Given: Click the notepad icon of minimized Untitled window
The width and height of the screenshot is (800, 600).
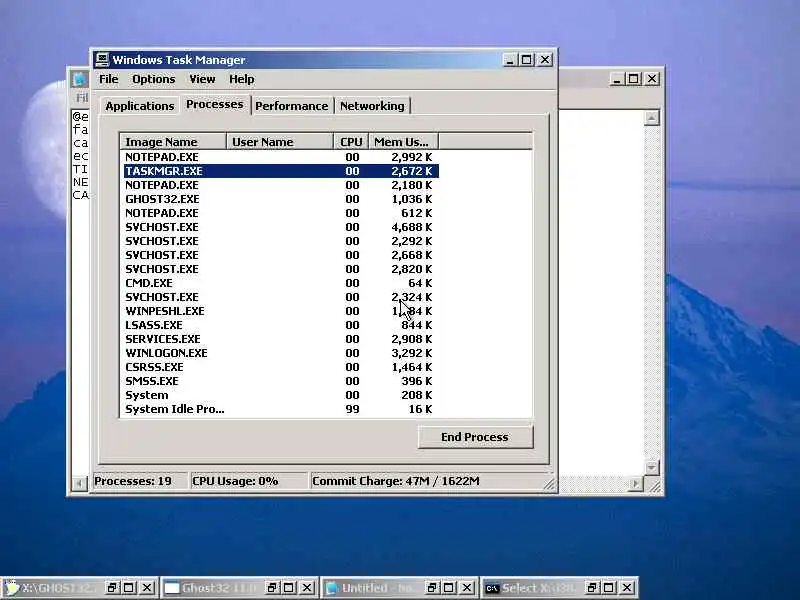Looking at the screenshot, I should 332,588.
